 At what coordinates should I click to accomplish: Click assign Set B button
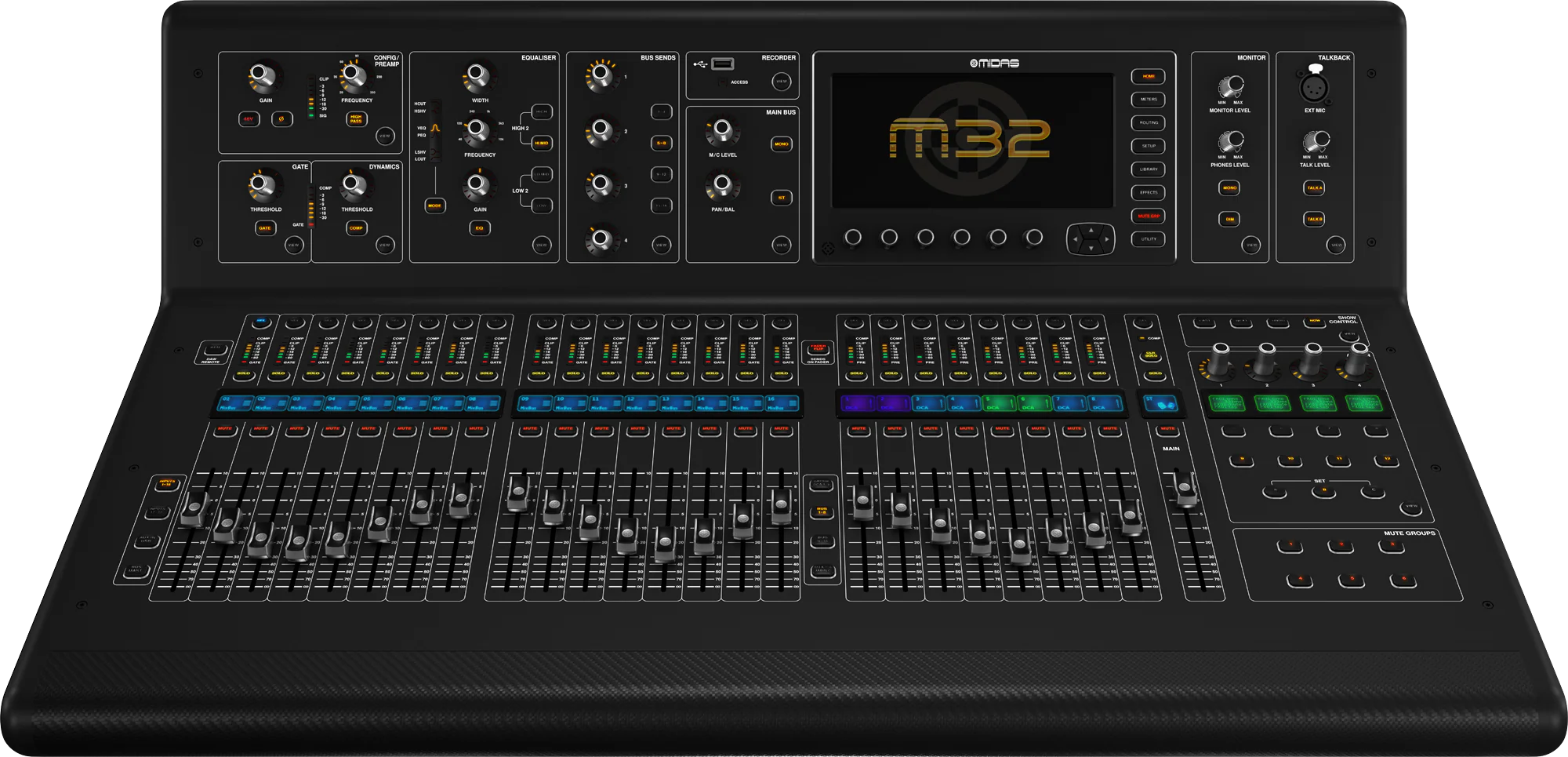(1323, 491)
